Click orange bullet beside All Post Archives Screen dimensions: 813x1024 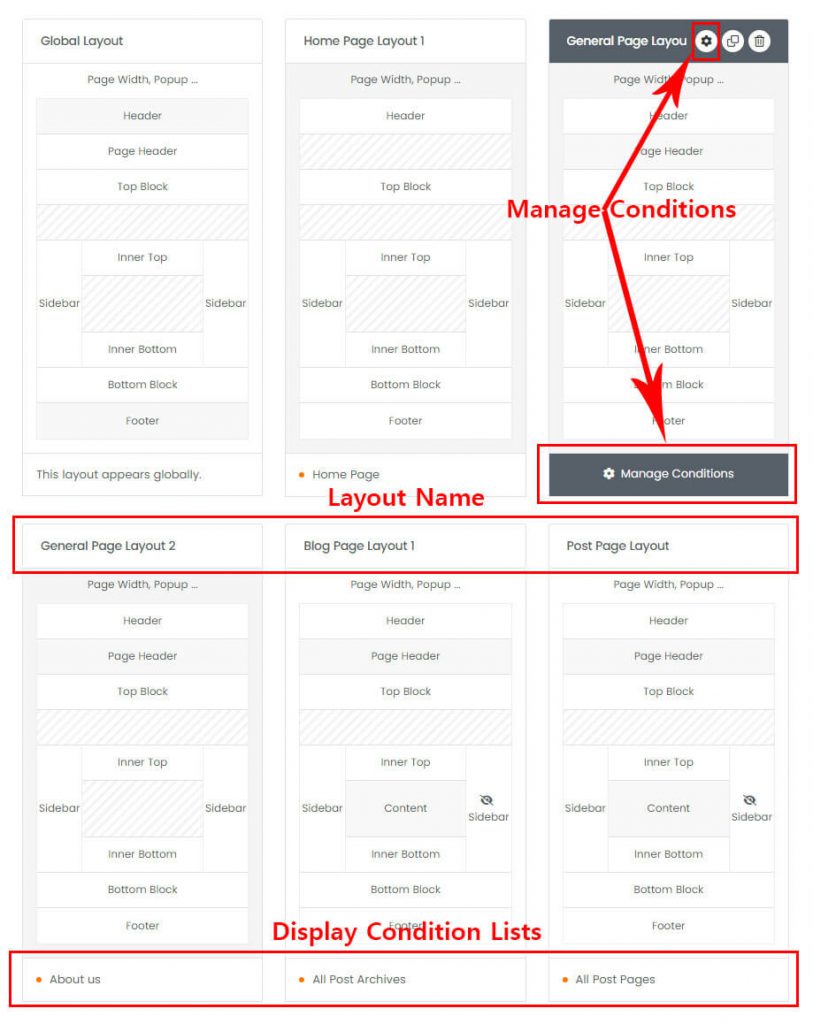coord(303,980)
